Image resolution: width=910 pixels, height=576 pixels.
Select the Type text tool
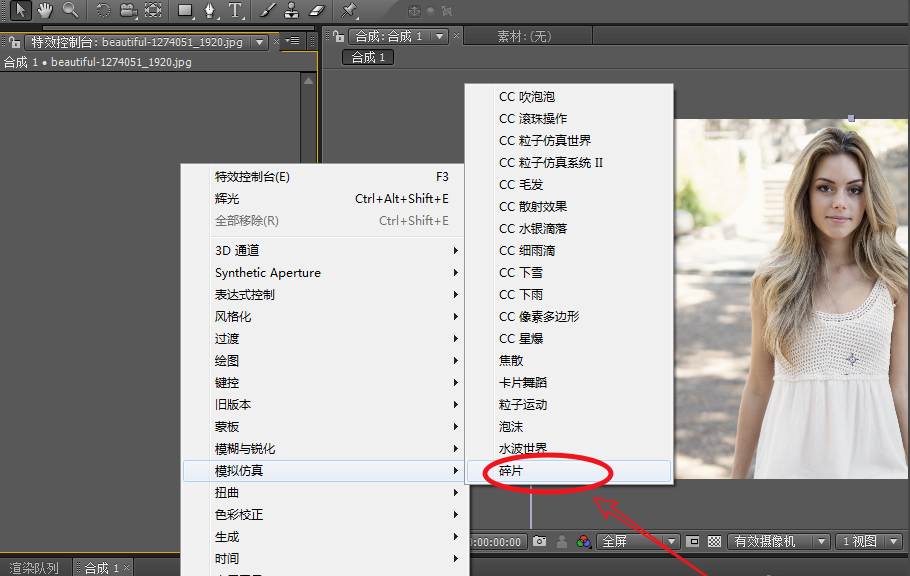[235, 10]
